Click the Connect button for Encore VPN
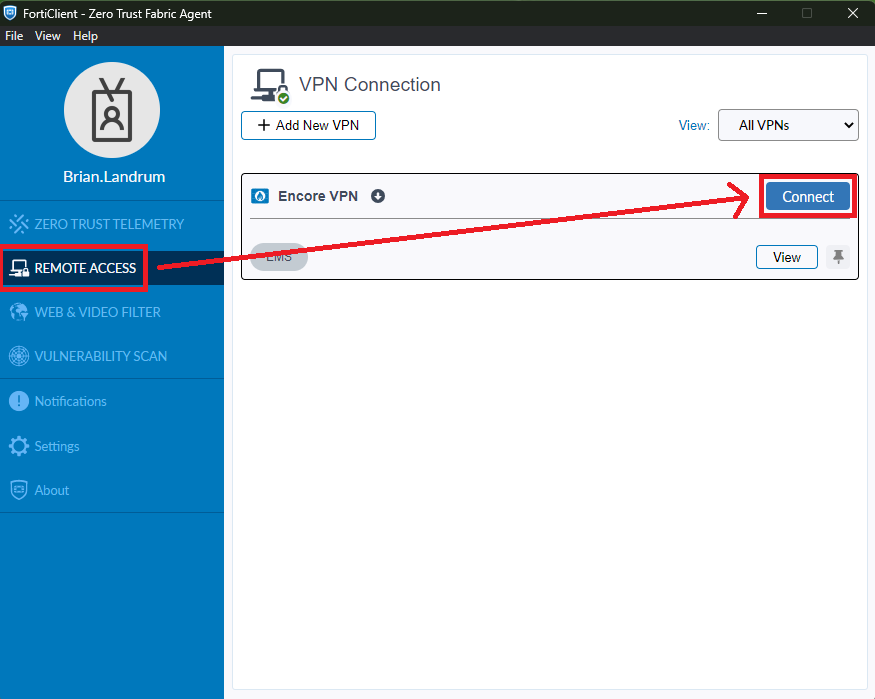This screenshot has height=699, width=875. pos(807,196)
